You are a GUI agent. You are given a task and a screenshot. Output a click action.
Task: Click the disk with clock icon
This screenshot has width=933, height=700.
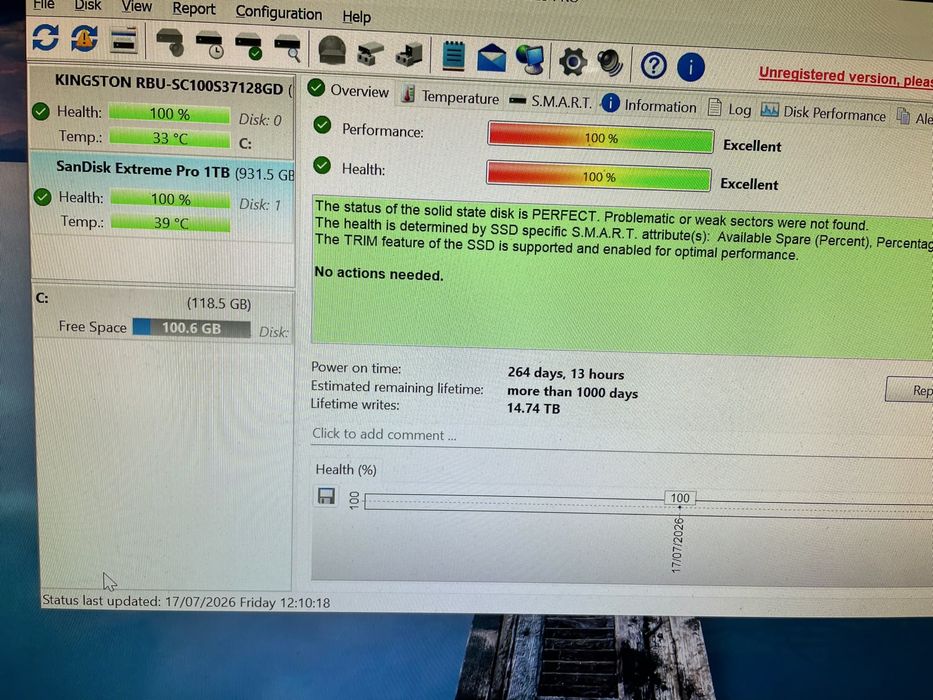(x=209, y=45)
